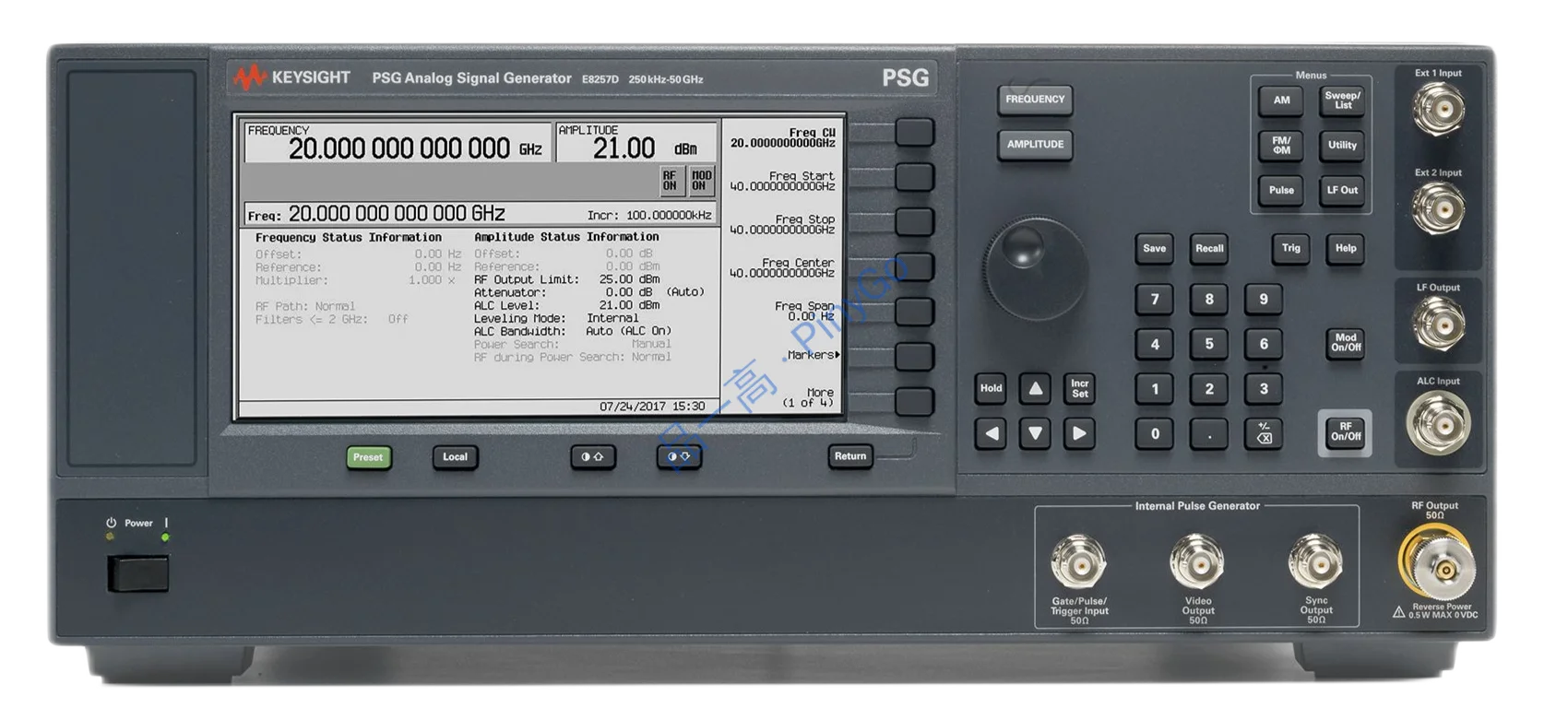
Task: Click the LF Output connector
Action: click(x=1439, y=324)
